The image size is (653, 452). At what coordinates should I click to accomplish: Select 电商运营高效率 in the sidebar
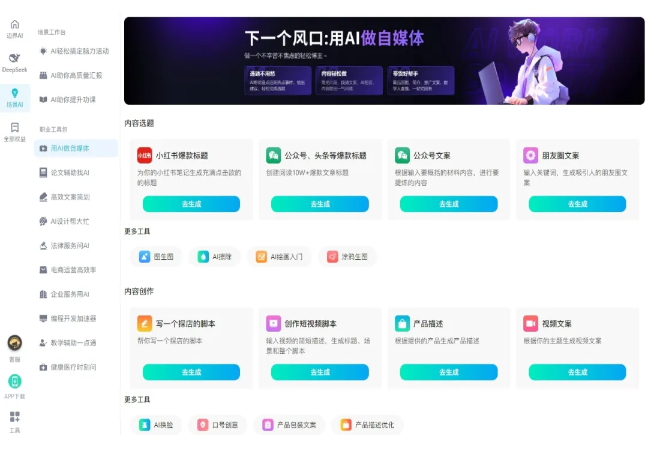(x=76, y=270)
